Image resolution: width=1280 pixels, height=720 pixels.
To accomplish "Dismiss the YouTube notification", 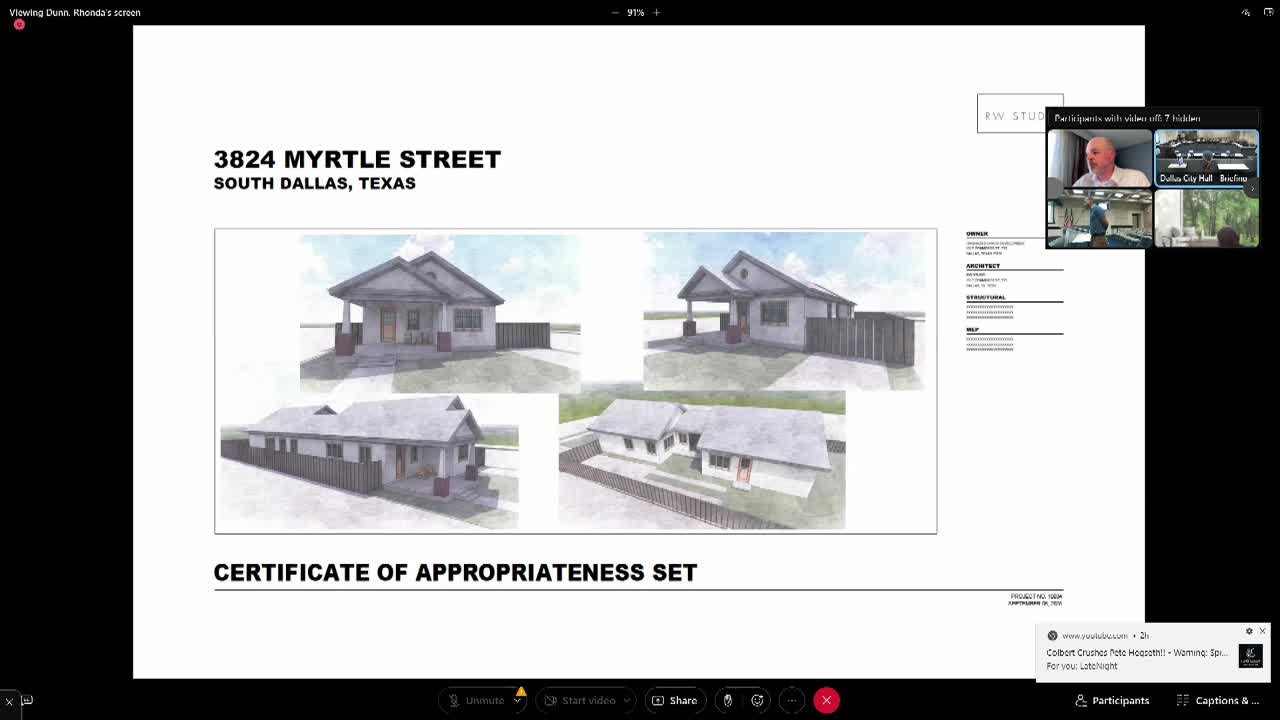I will click(1262, 631).
